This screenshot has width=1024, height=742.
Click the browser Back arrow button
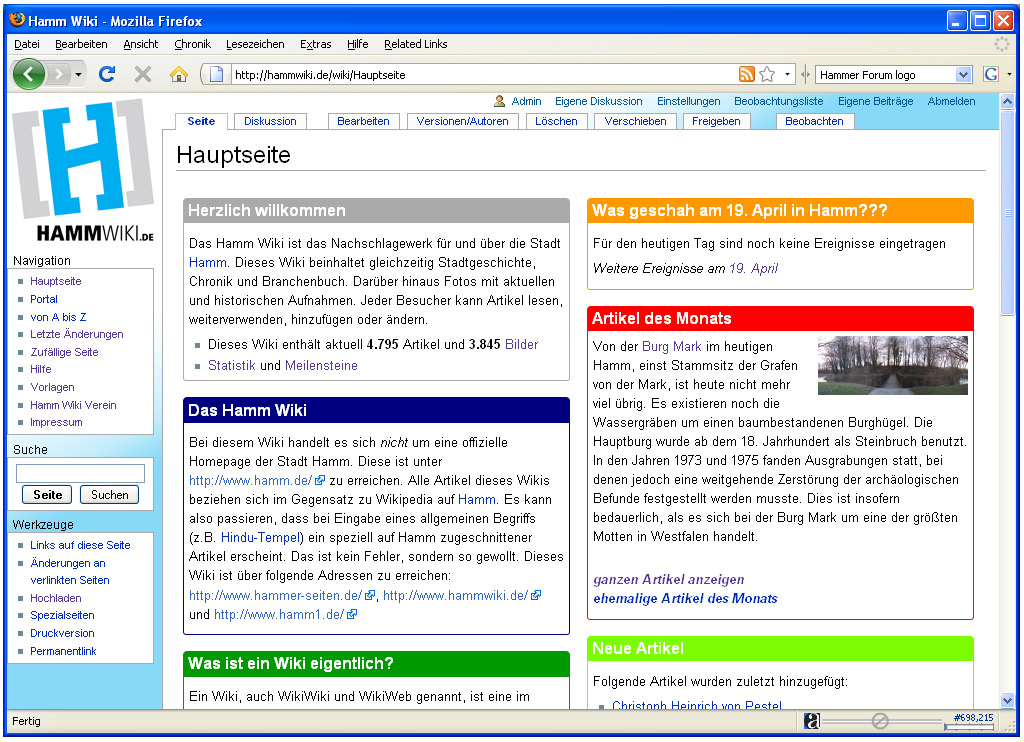click(x=28, y=74)
